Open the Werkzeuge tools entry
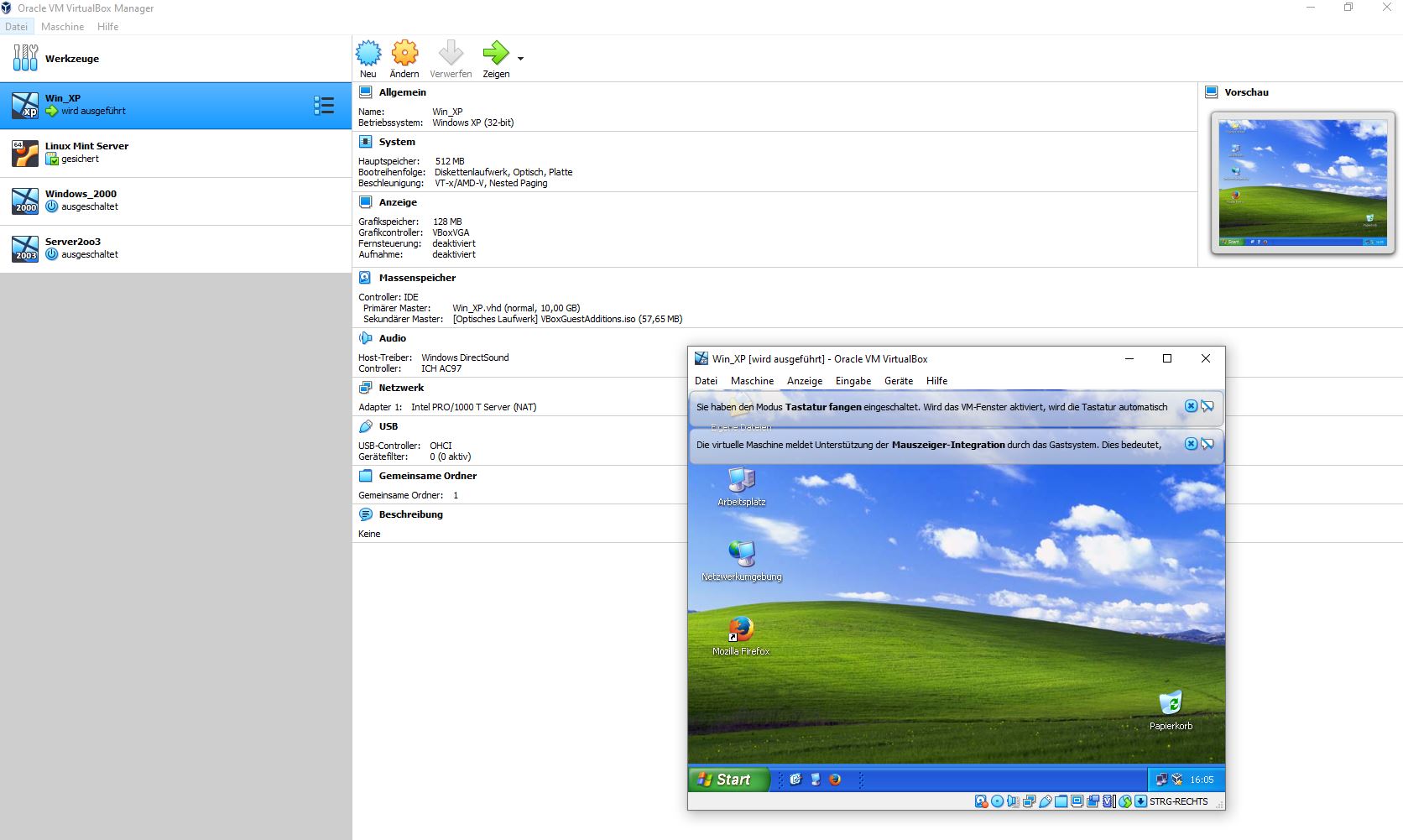The height and width of the screenshot is (840, 1403). pos(175,59)
